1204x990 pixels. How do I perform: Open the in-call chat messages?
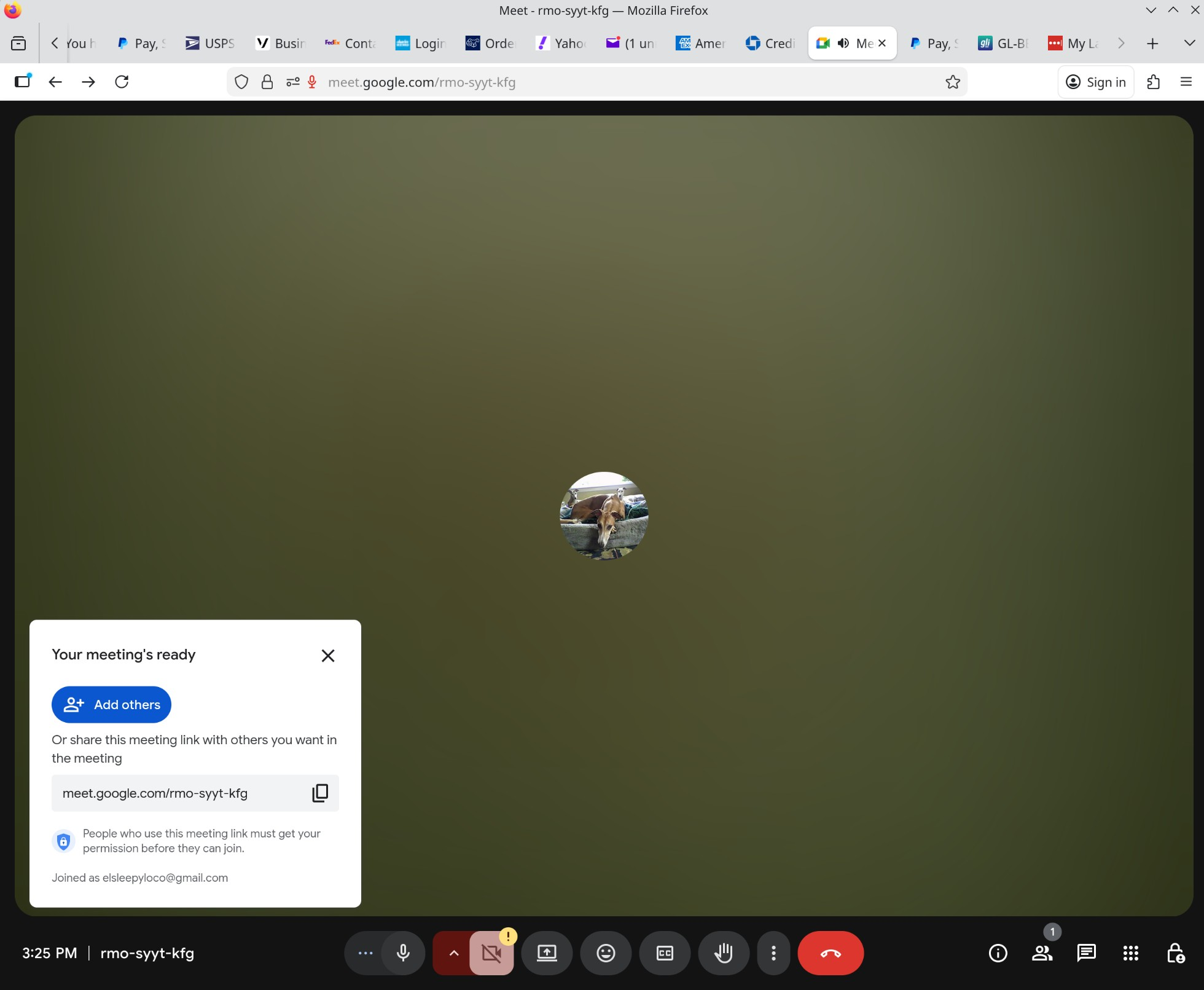point(1086,953)
